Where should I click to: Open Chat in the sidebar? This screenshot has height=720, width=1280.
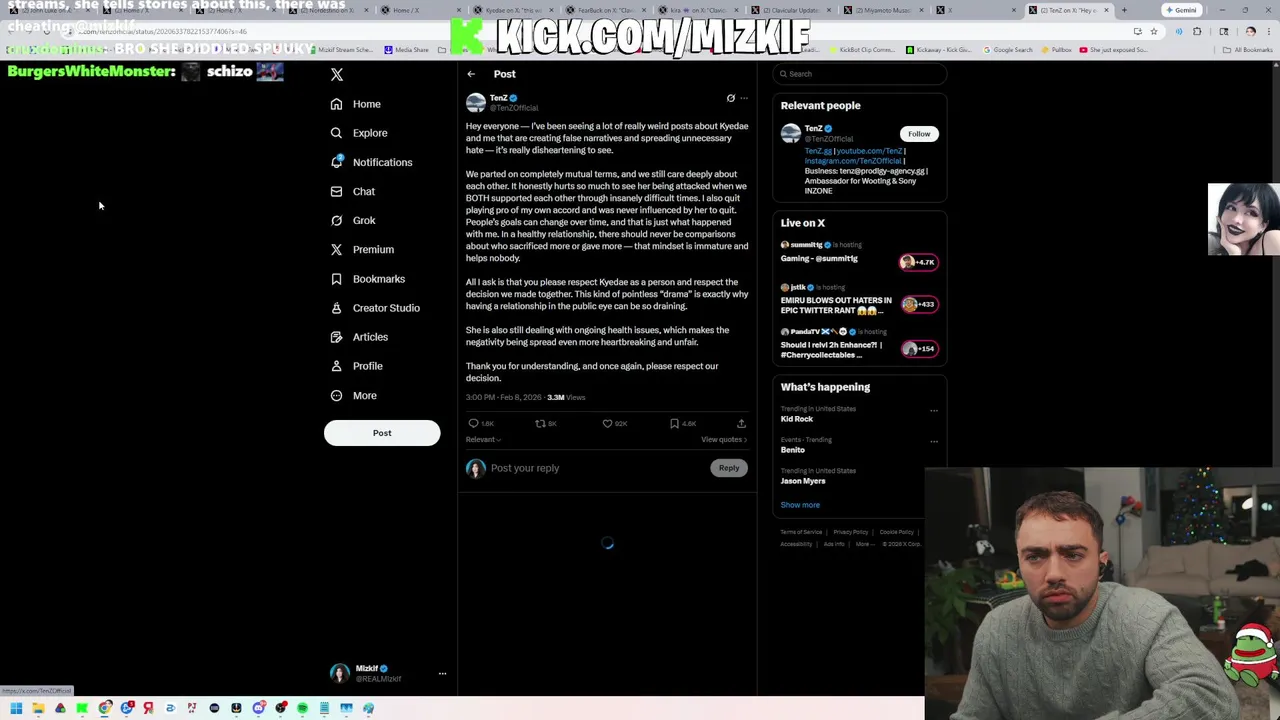(x=352, y=191)
